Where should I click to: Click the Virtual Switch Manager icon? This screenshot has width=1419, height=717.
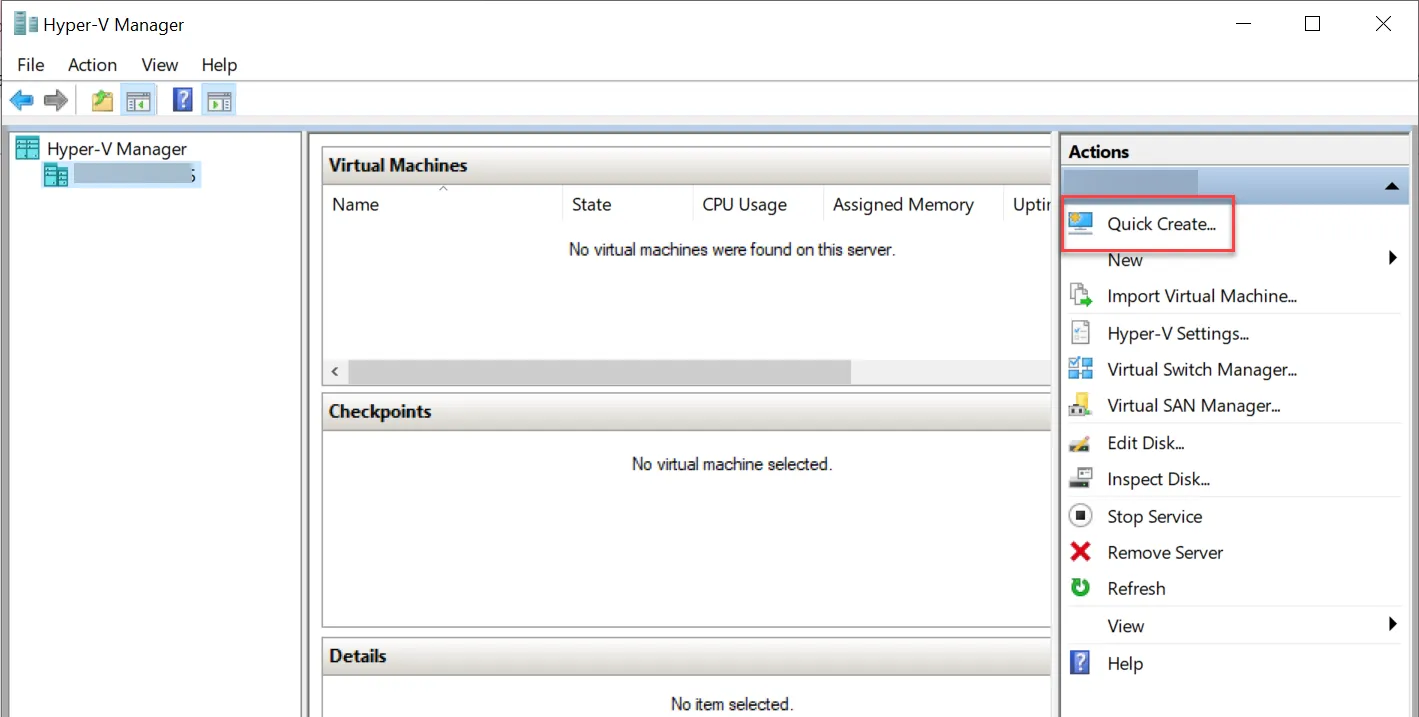[x=1081, y=368]
